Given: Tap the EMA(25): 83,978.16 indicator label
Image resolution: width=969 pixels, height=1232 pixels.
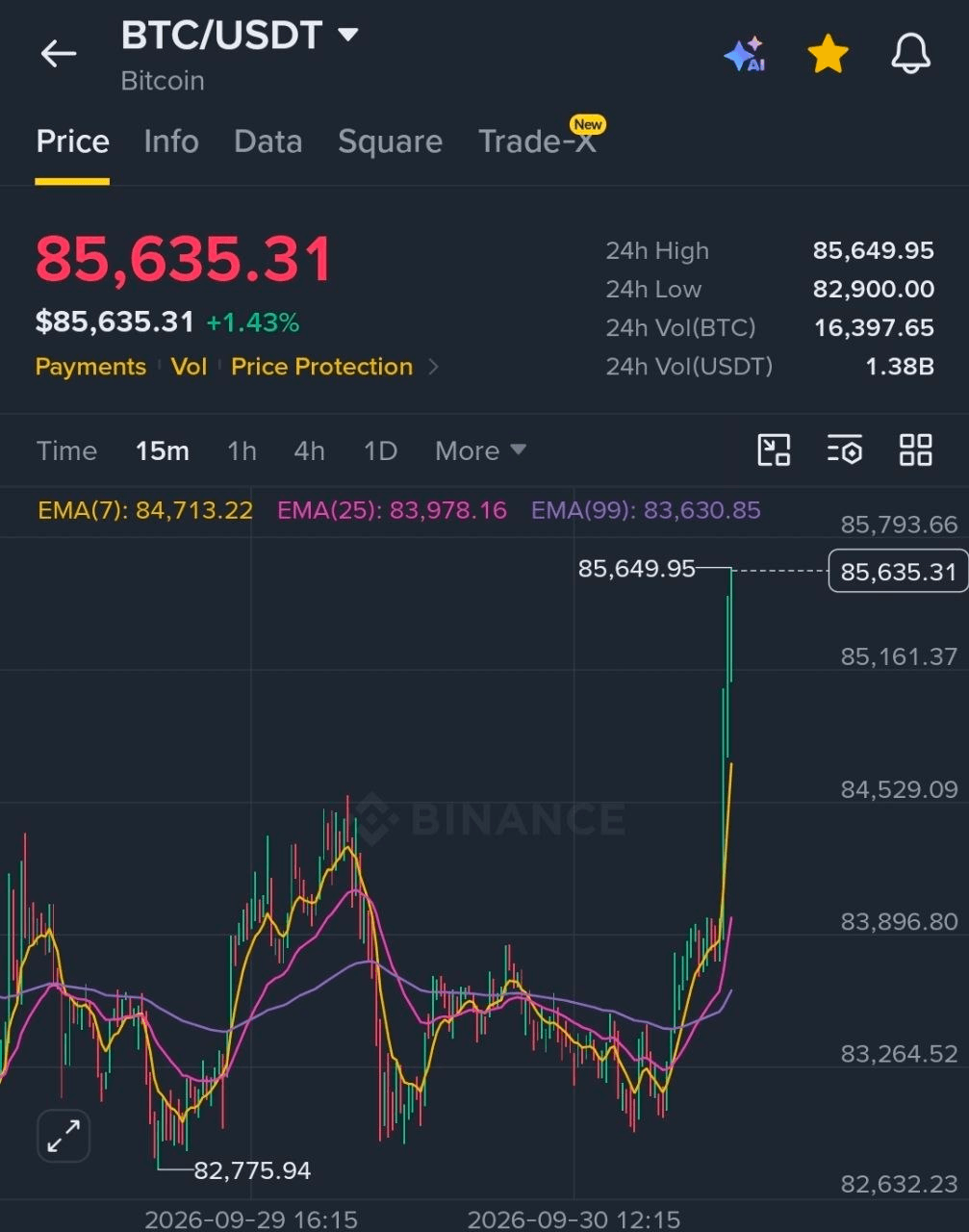Looking at the screenshot, I should tap(392, 510).
